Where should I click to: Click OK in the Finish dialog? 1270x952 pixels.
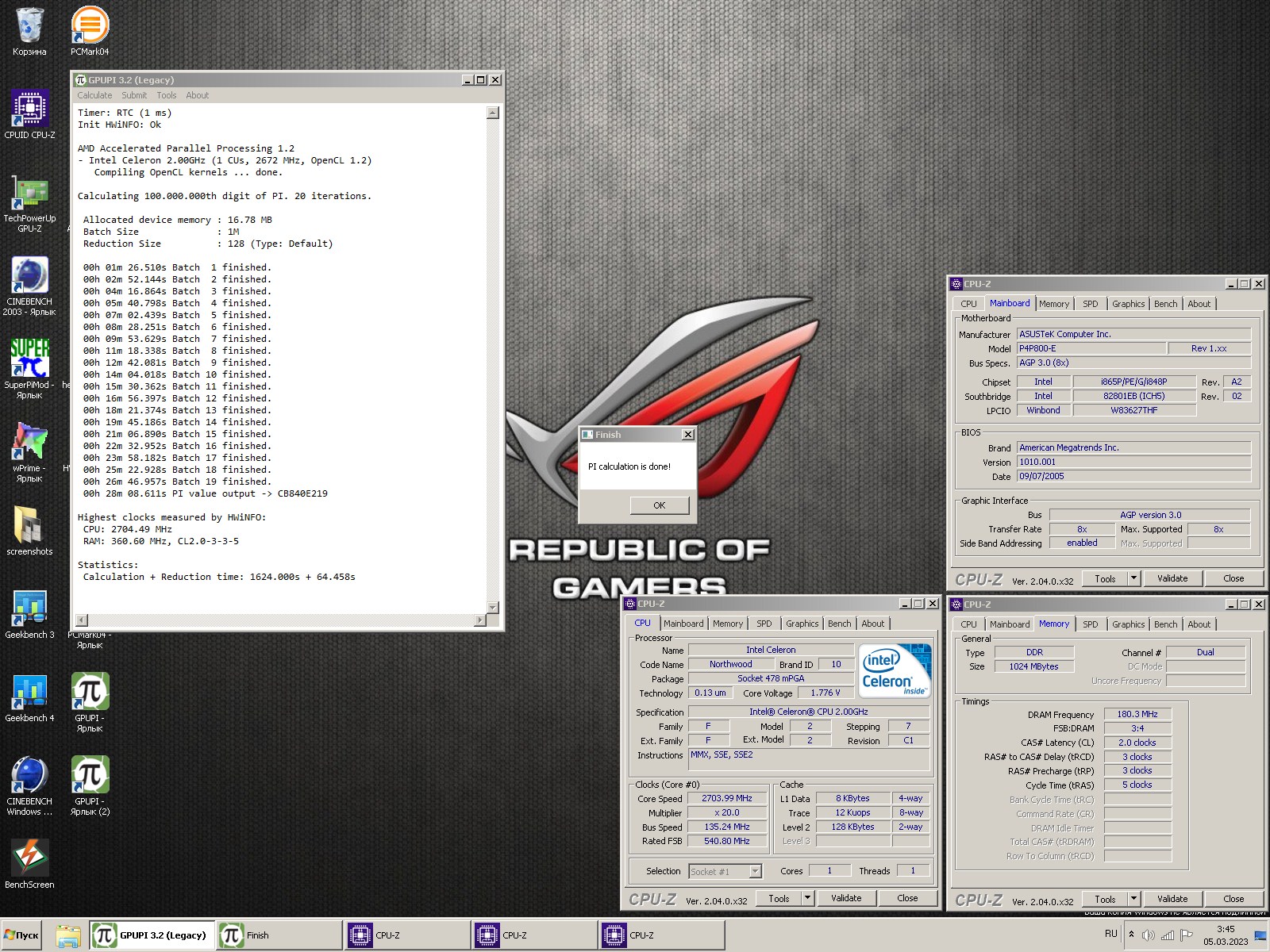[660, 505]
